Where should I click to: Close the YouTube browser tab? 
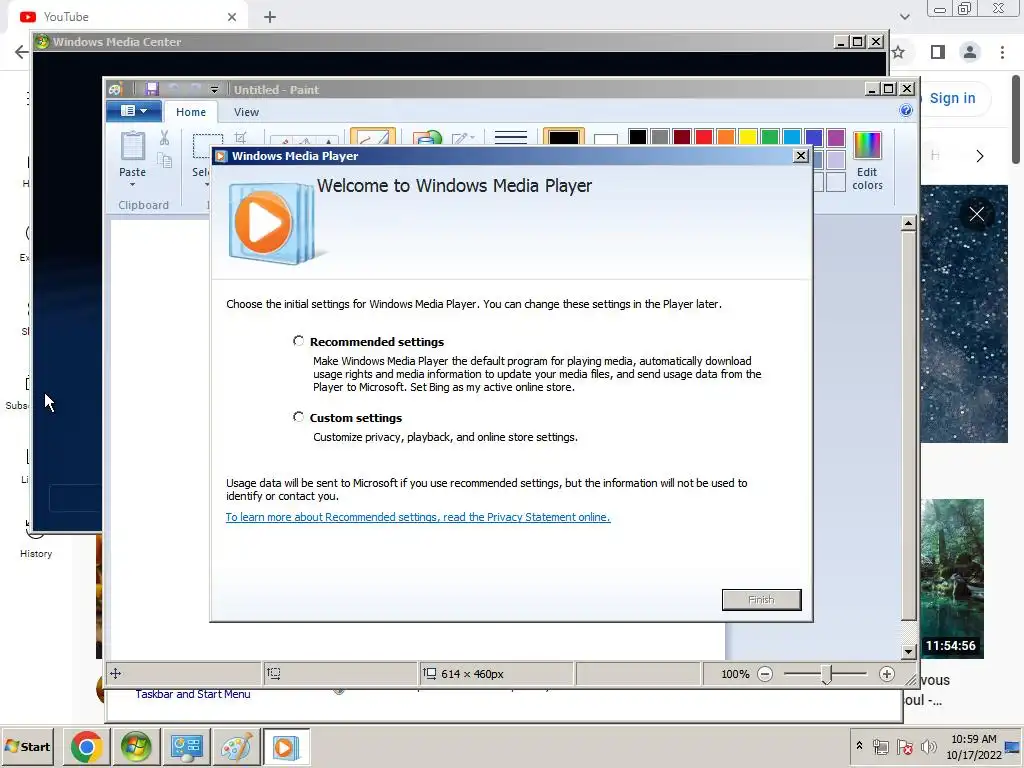tap(232, 17)
